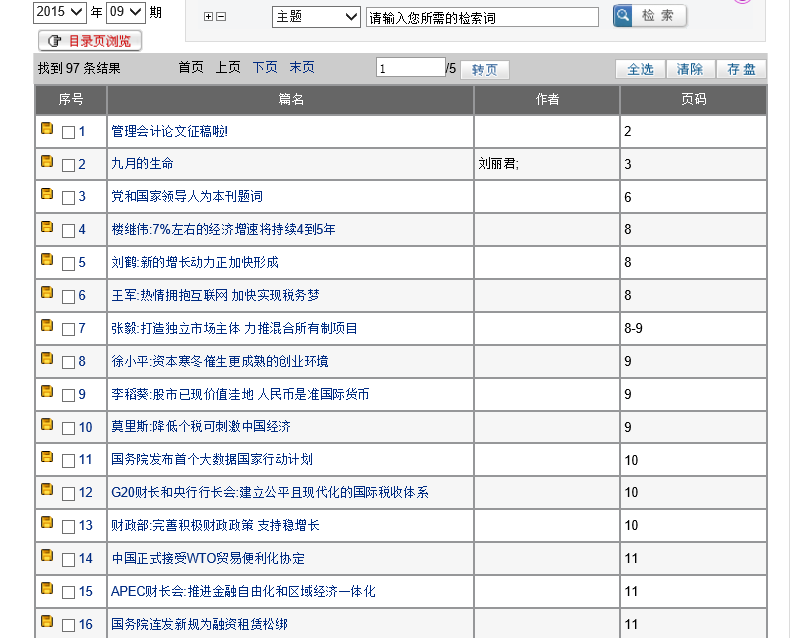Open article 徐小平:资本寒冬催生更成熟的创业环境
The width and height of the screenshot is (793, 638).
click(219, 361)
